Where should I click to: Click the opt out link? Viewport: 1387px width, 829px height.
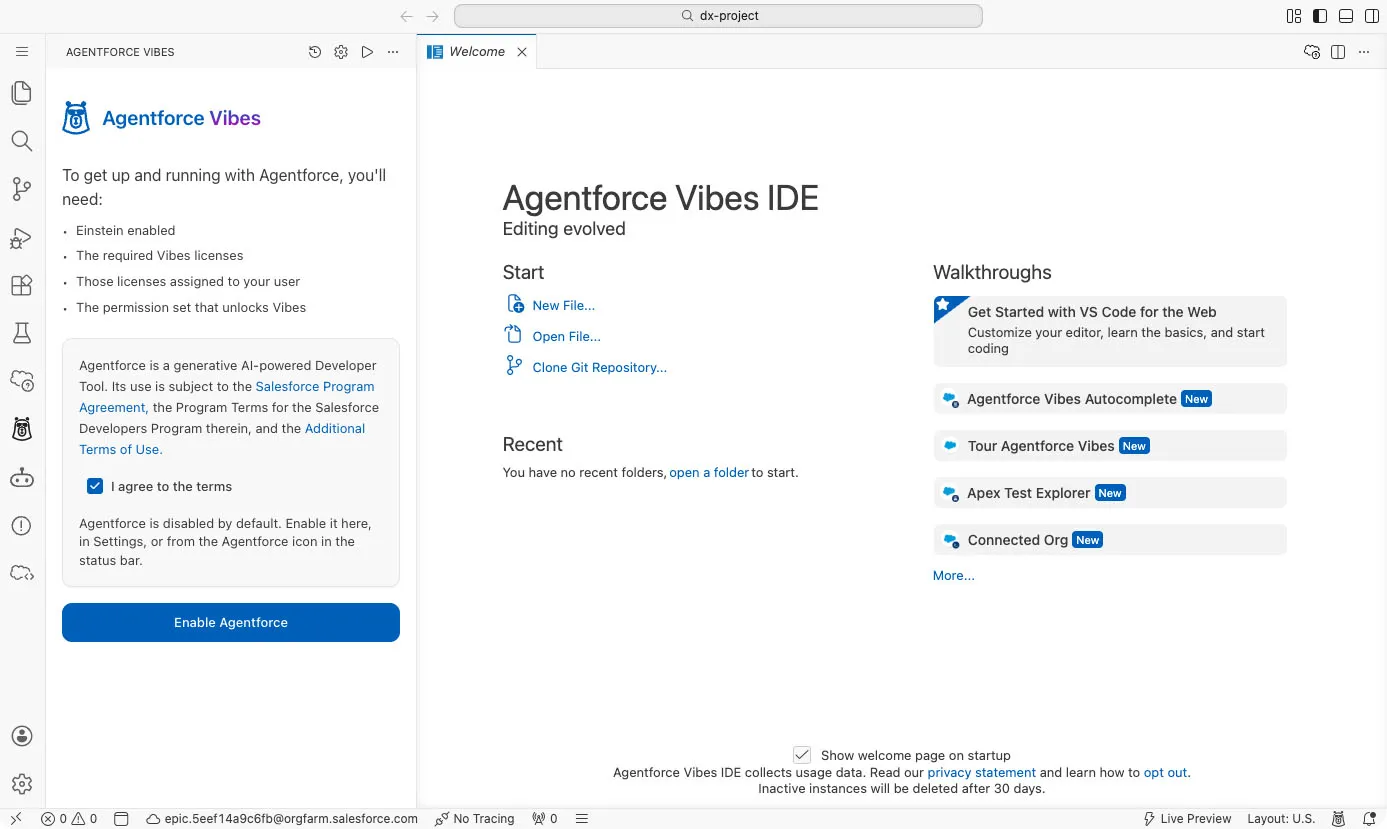click(1166, 772)
